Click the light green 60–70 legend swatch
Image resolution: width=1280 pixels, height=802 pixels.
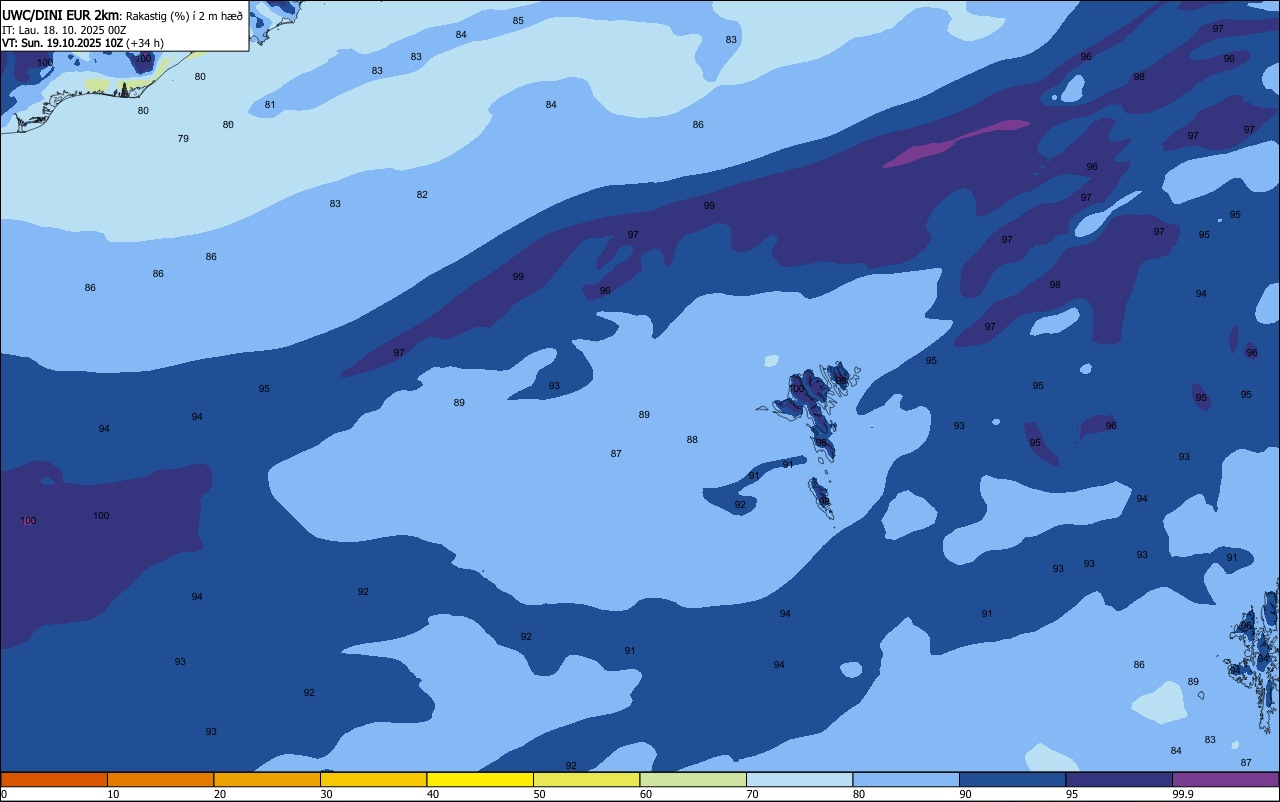(x=693, y=779)
